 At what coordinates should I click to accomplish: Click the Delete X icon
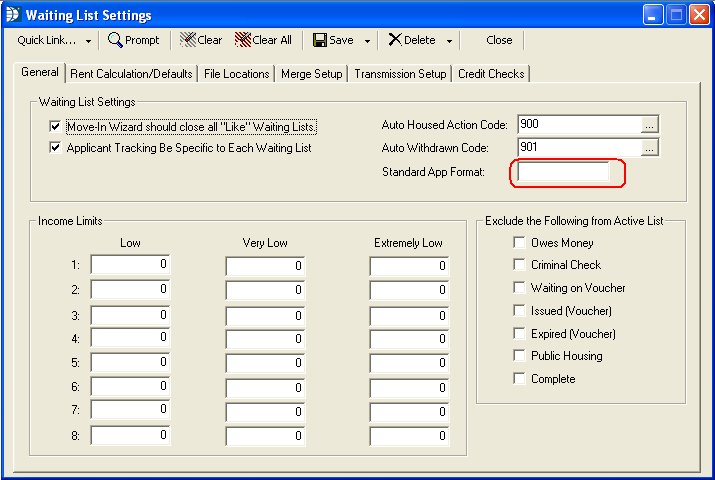395,40
